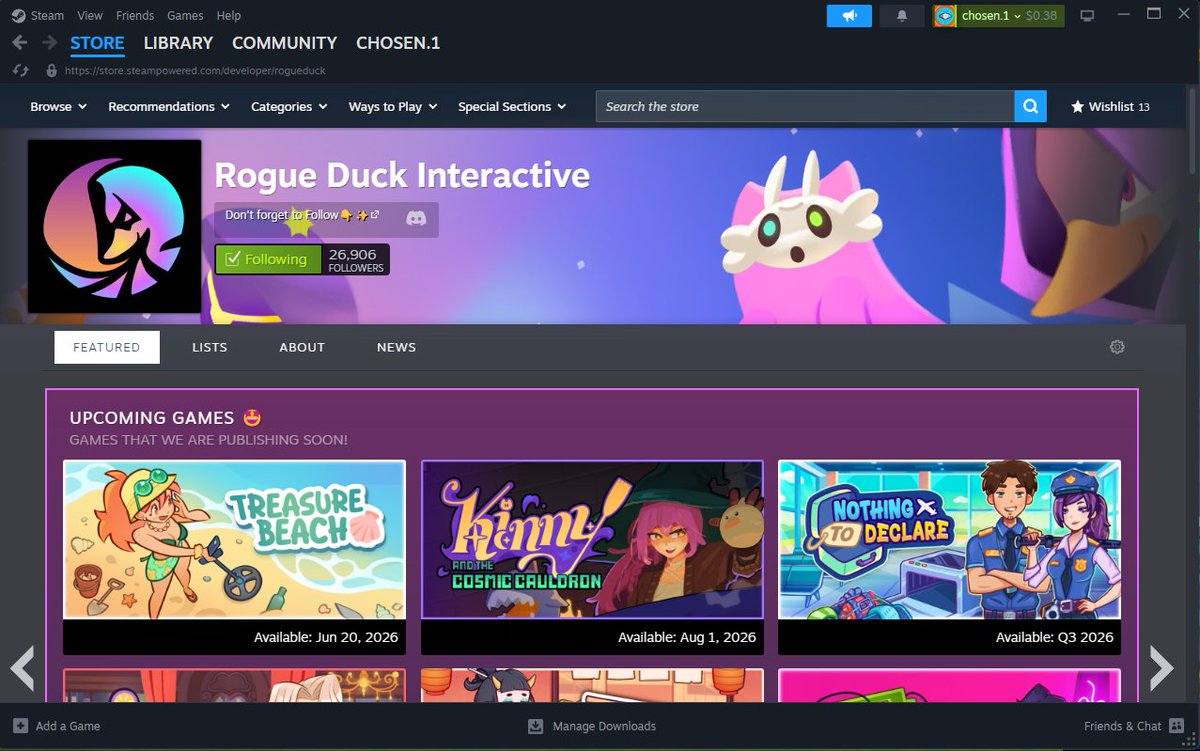Select the FEATURED tab
This screenshot has height=751, width=1200.
pyautogui.click(x=107, y=347)
